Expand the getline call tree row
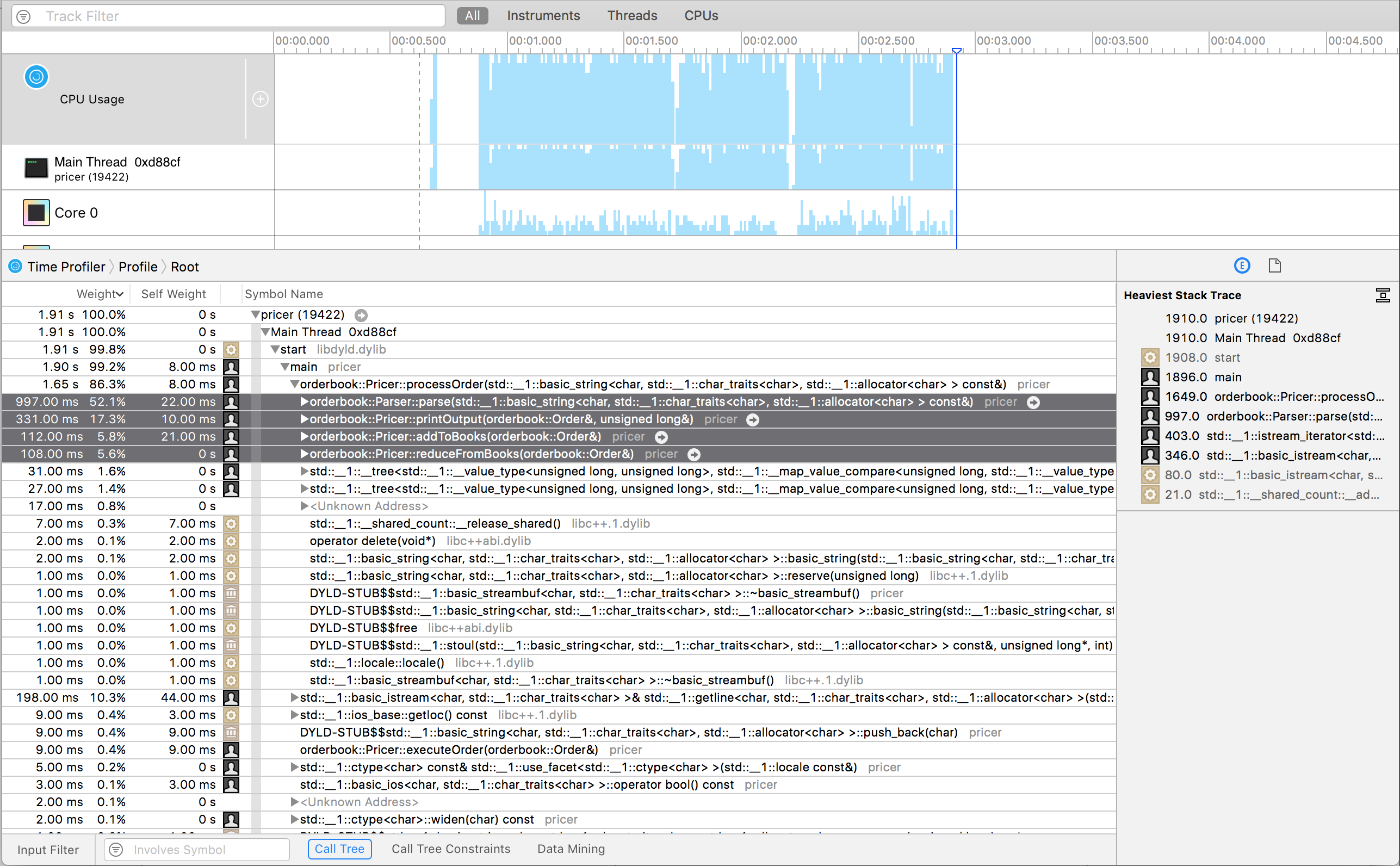 (294, 697)
